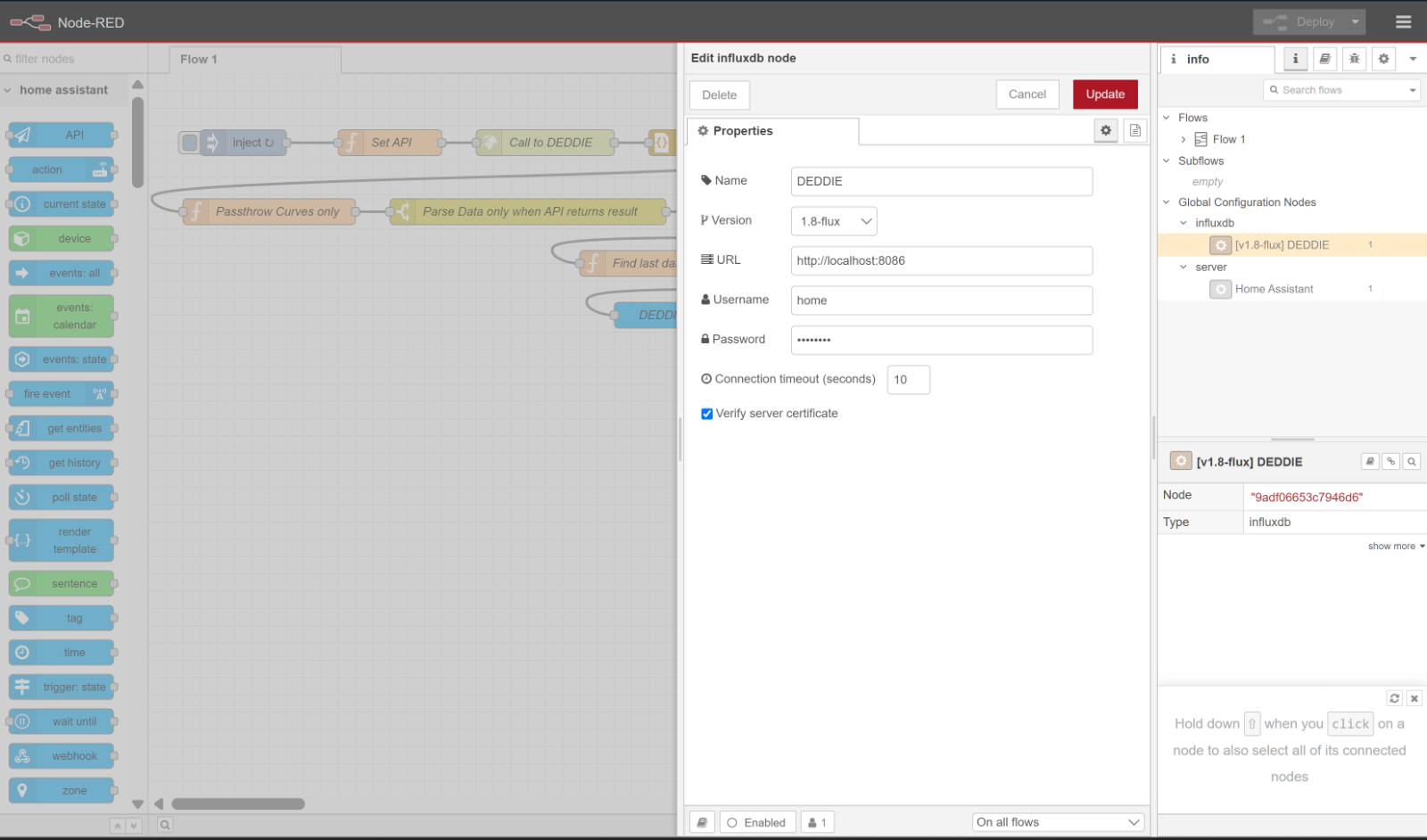Click the Cancel button
This screenshot has width=1427, height=840.
[1027, 94]
